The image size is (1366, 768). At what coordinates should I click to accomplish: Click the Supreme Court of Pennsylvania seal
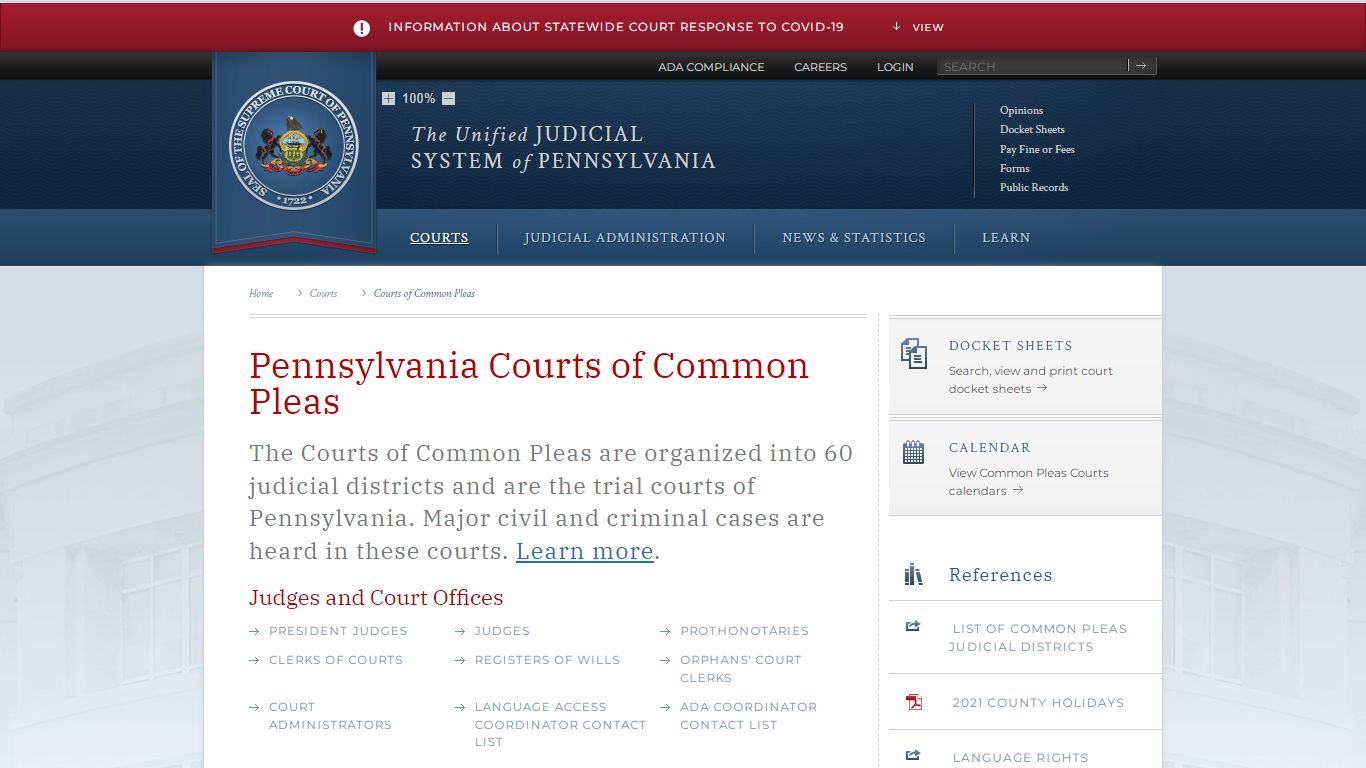click(294, 145)
